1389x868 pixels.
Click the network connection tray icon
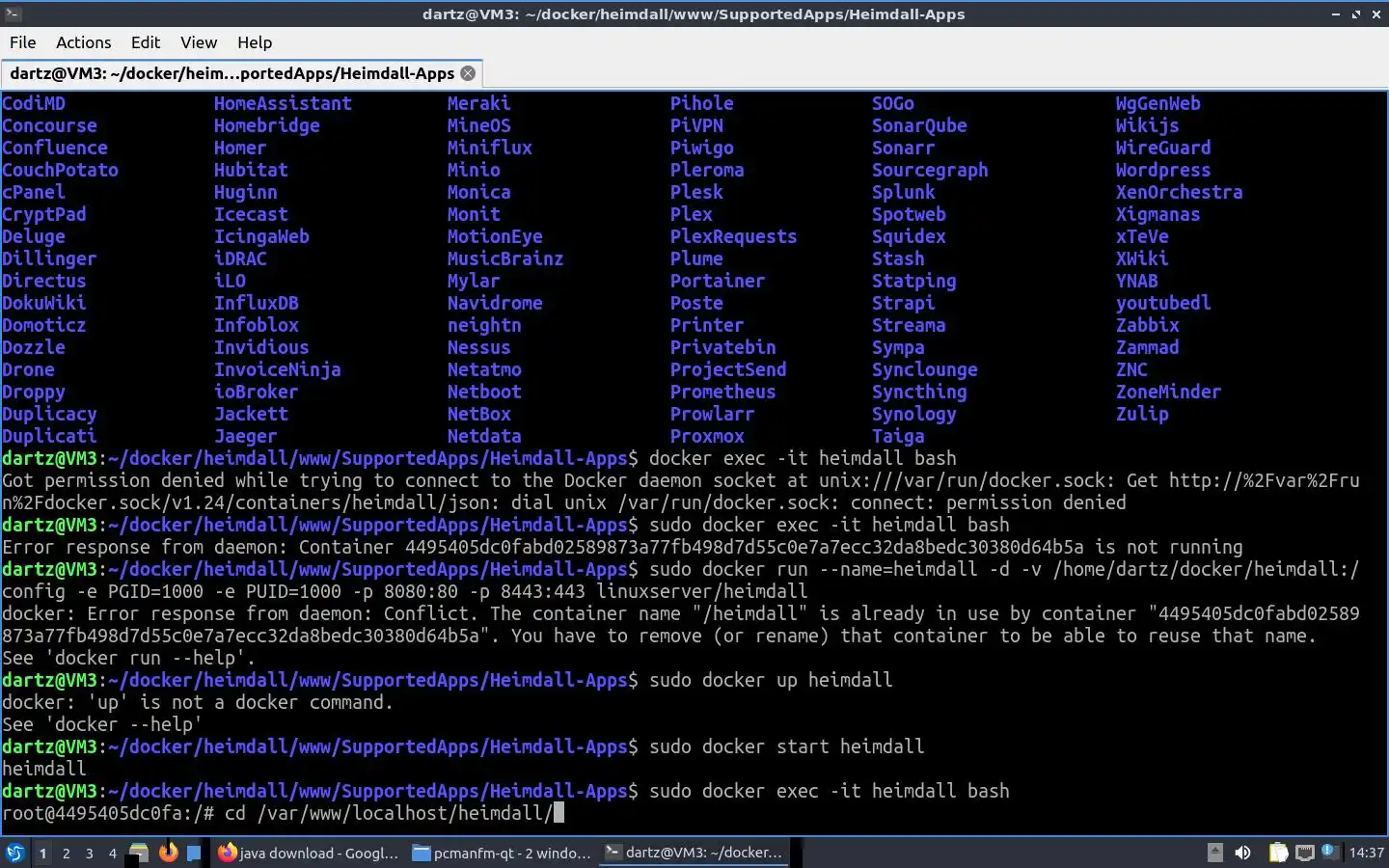click(1304, 853)
